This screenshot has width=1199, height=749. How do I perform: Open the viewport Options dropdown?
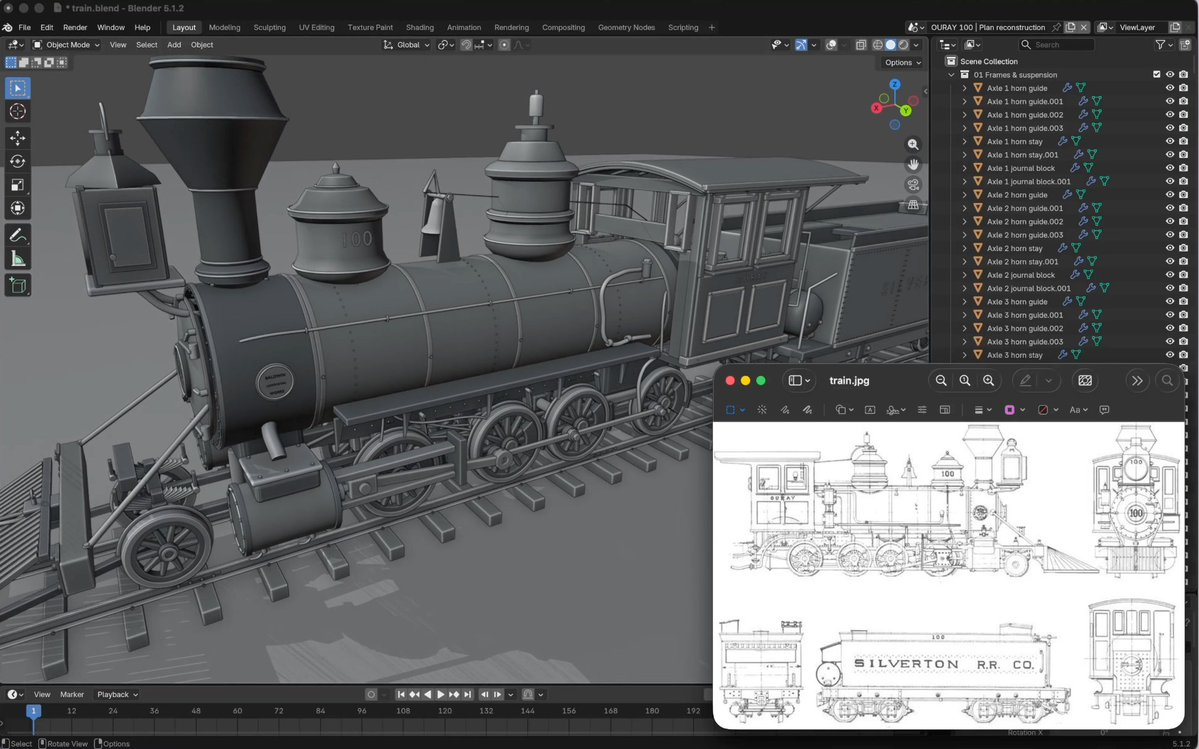[x=902, y=63]
